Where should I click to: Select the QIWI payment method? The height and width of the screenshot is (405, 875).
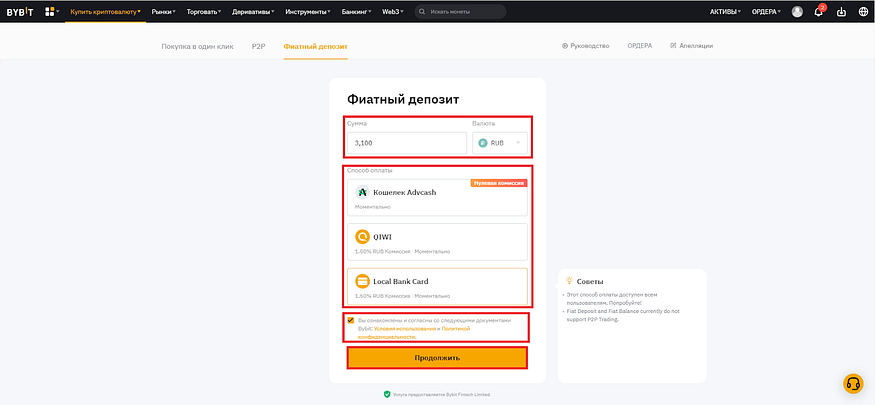pyautogui.click(x=438, y=242)
